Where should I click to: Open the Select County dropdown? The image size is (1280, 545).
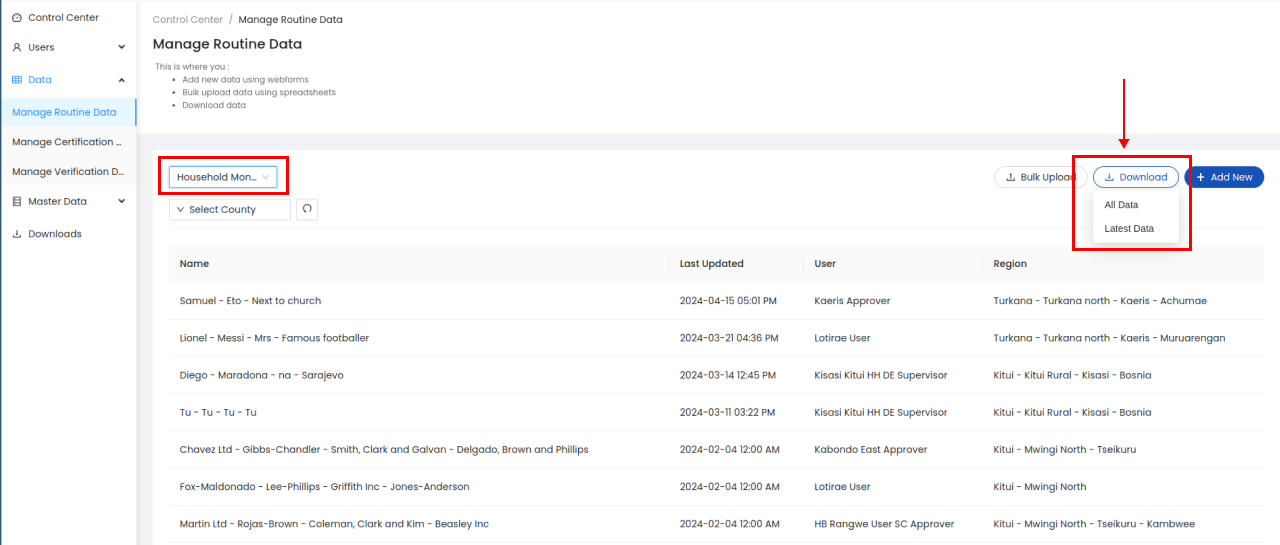pos(230,209)
